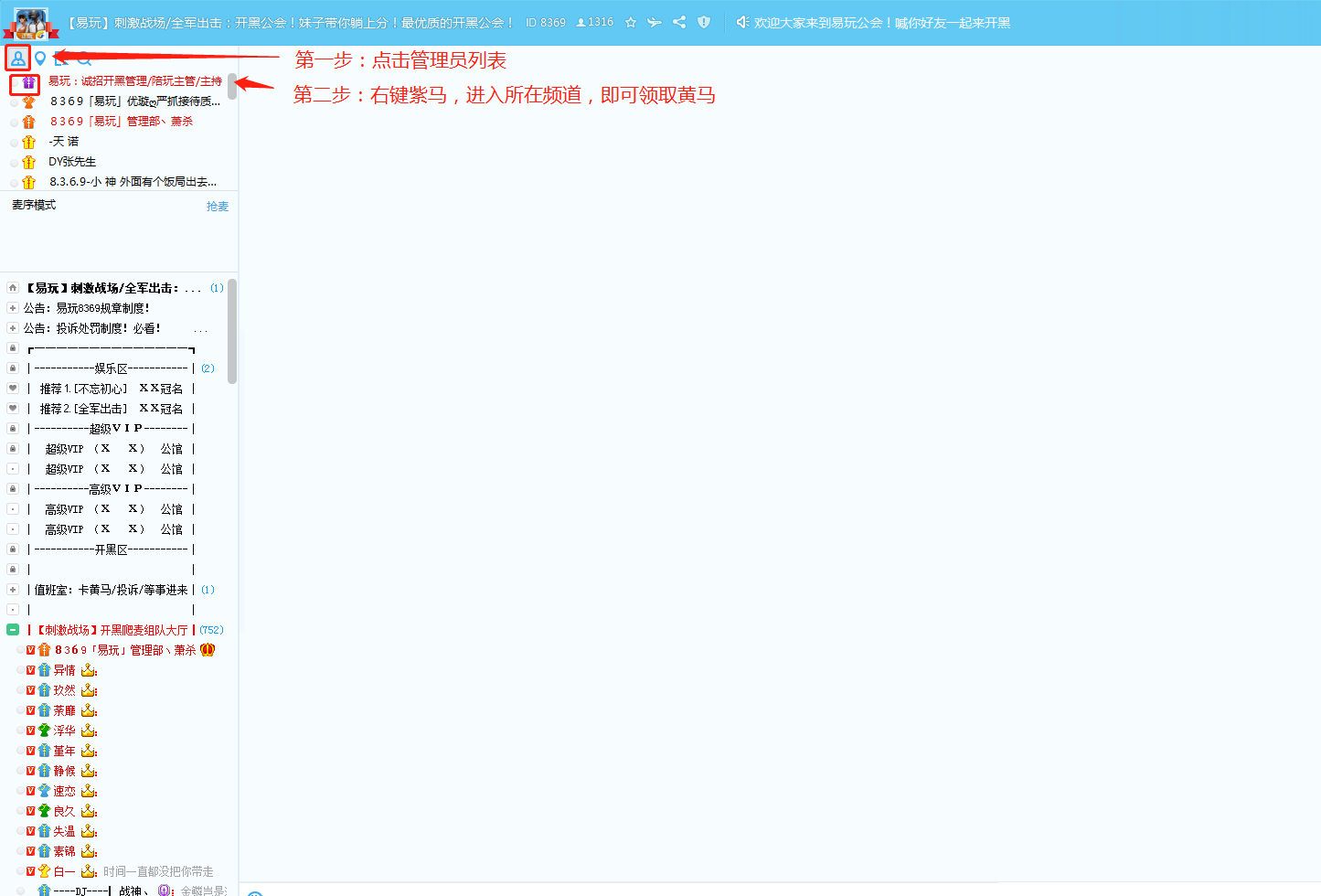Click the purple vest admin icon
The width and height of the screenshot is (1321, 896).
tap(28, 83)
